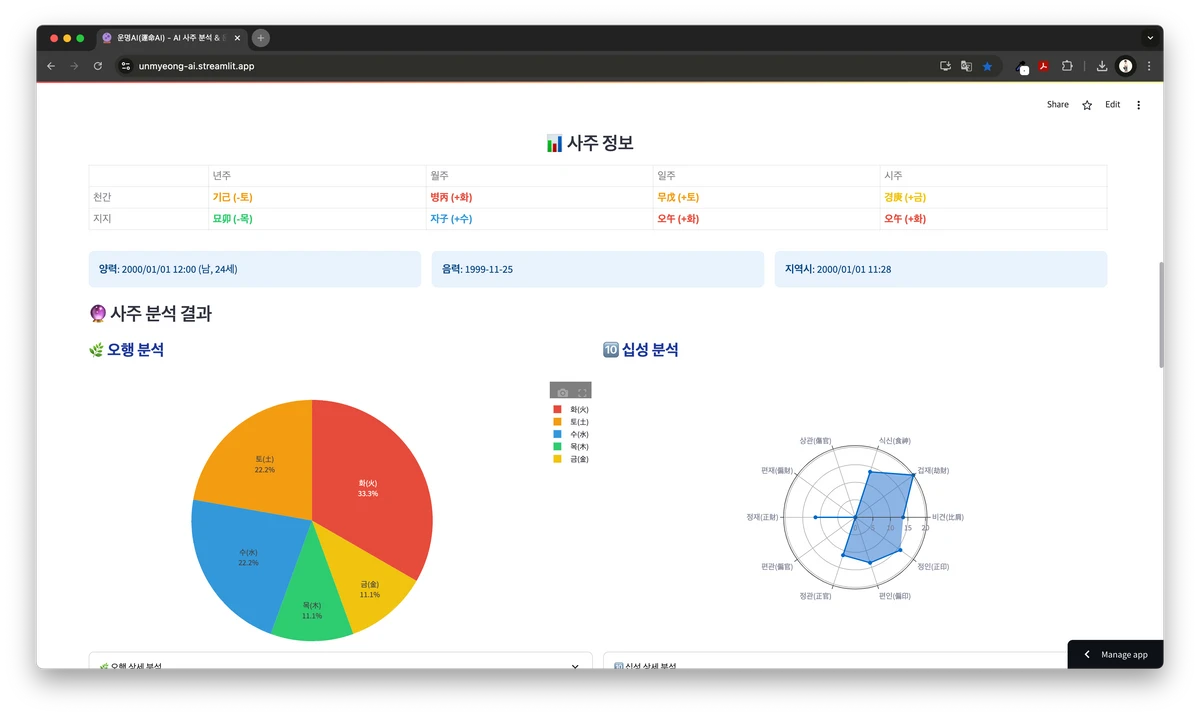Open the color picker extension icon

1022,67
